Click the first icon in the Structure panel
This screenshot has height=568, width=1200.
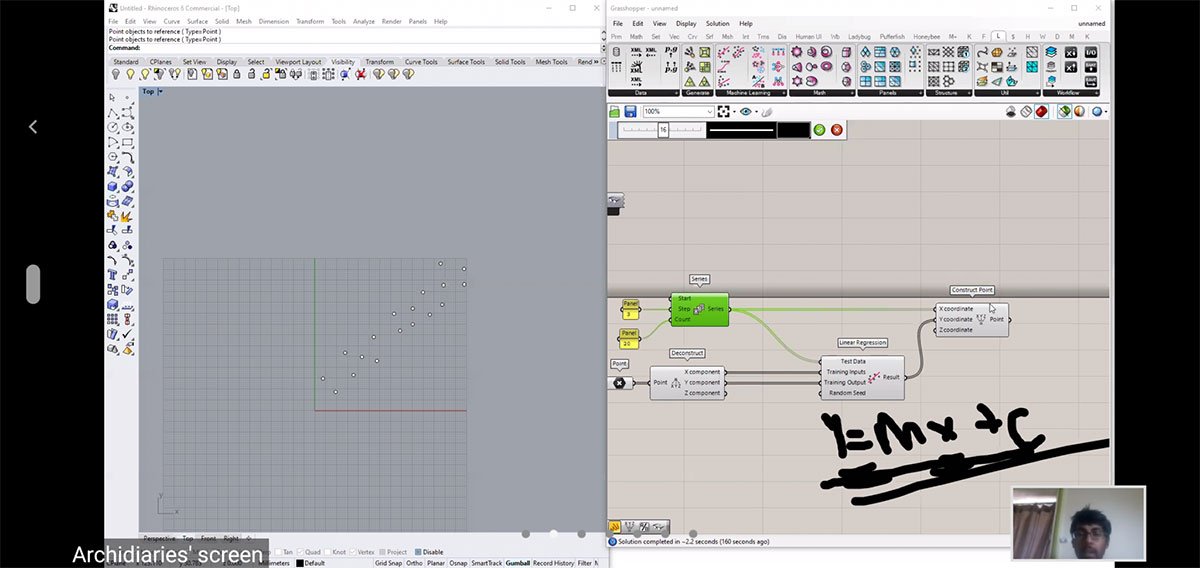tap(934, 52)
